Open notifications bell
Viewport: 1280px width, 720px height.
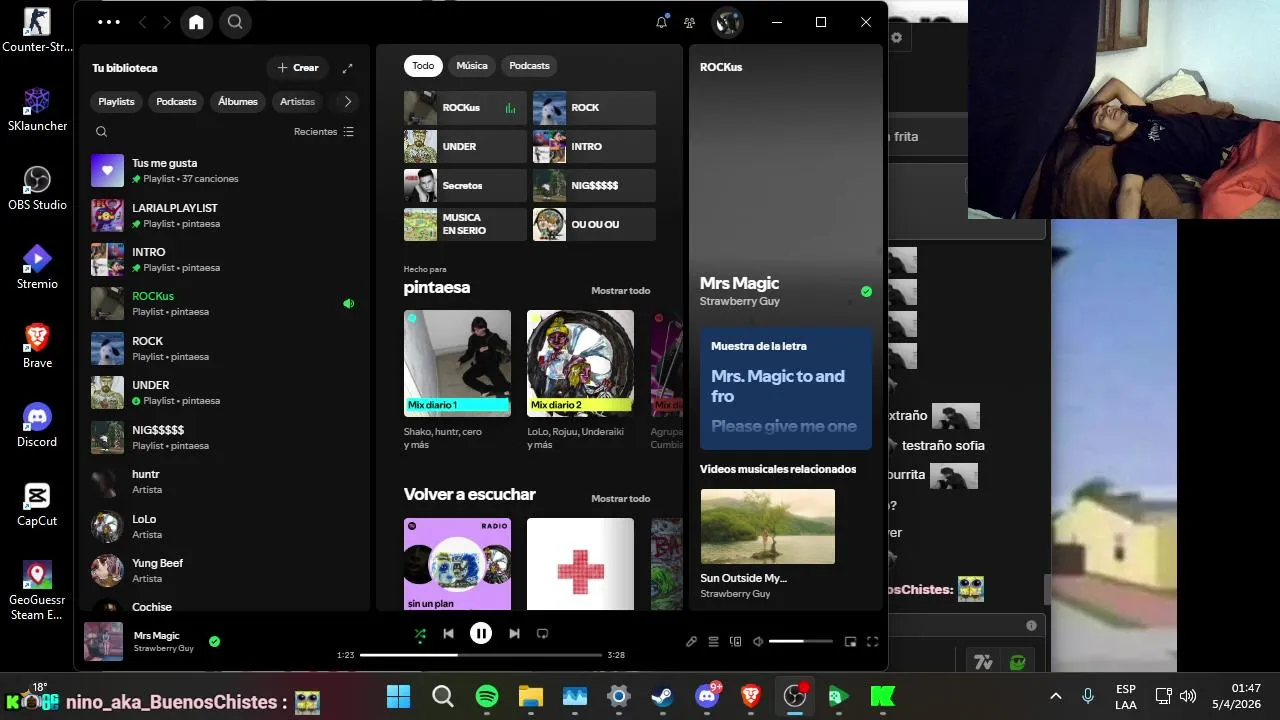click(x=661, y=22)
